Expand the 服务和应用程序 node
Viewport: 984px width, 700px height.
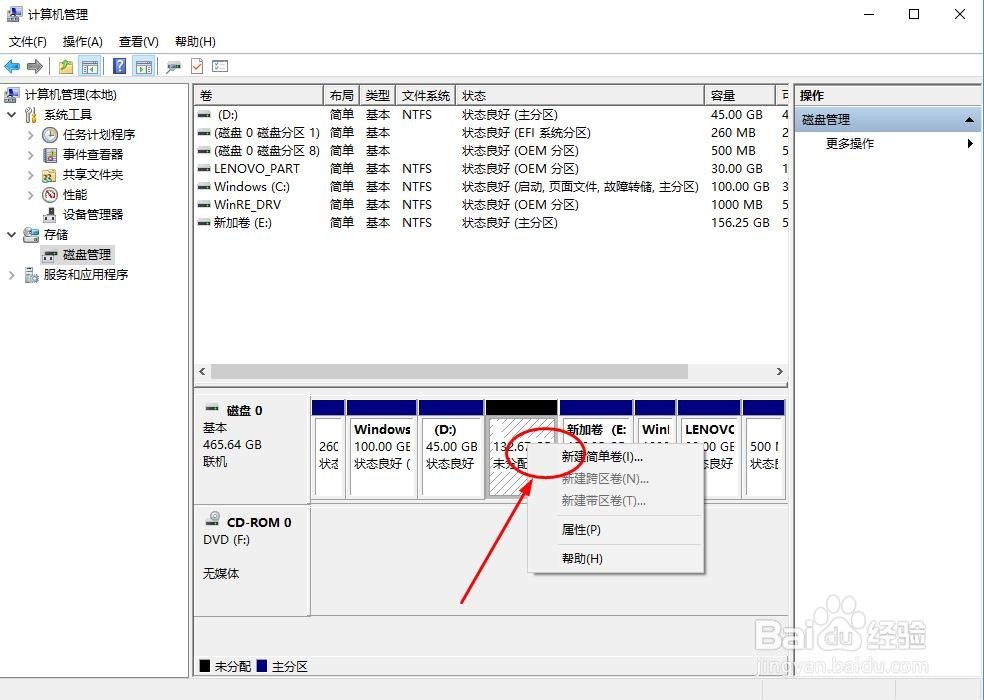tap(11, 274)
